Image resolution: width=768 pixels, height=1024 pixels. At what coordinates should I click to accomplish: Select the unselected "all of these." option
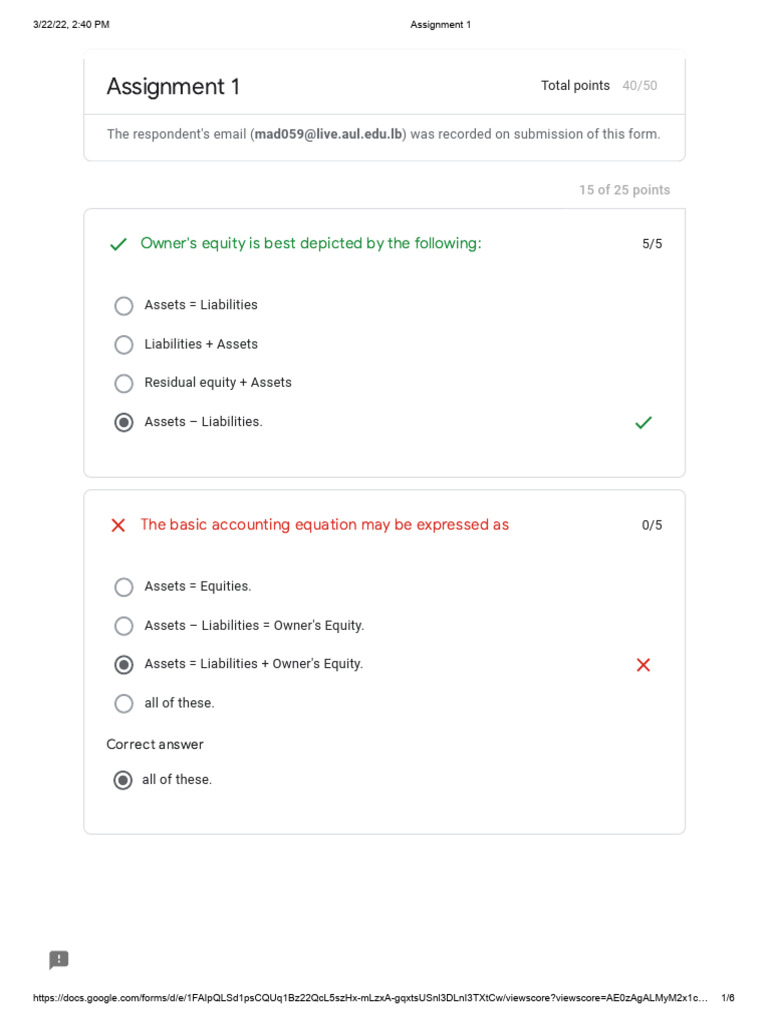(x=124, y=704)
